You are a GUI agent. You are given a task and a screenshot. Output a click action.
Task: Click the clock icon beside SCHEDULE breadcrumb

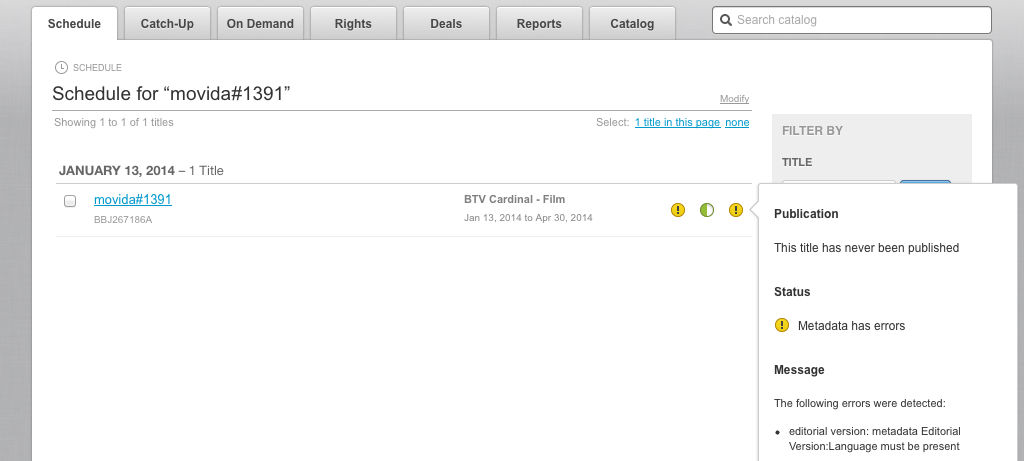pos(62,68)
